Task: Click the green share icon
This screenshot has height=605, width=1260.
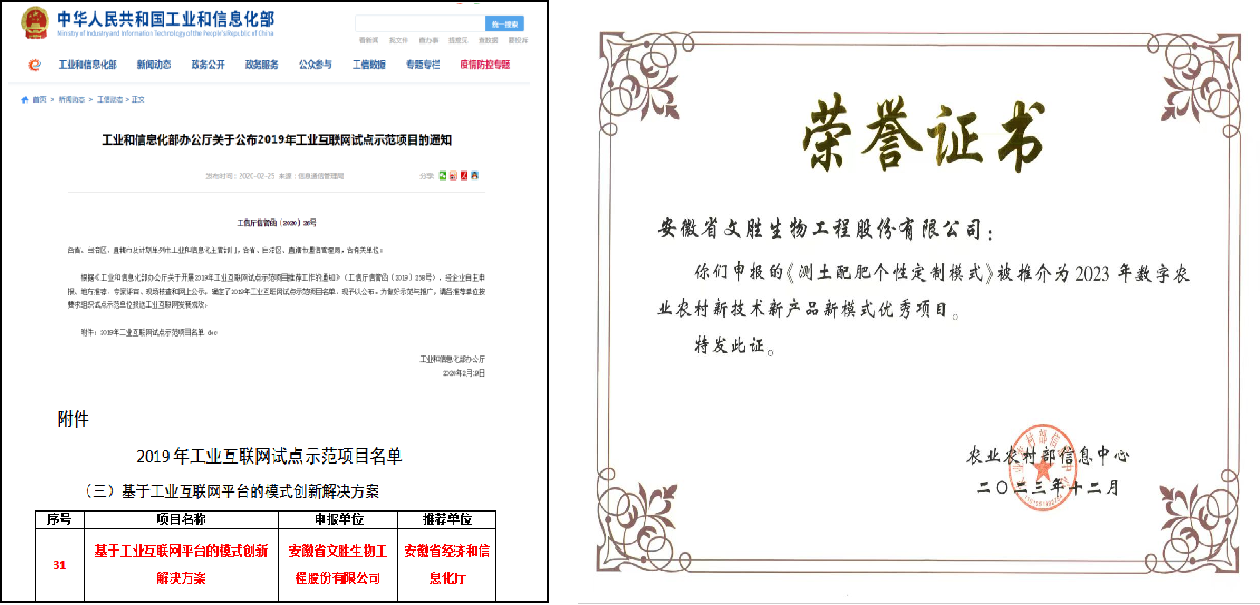Action: [442, 176]
